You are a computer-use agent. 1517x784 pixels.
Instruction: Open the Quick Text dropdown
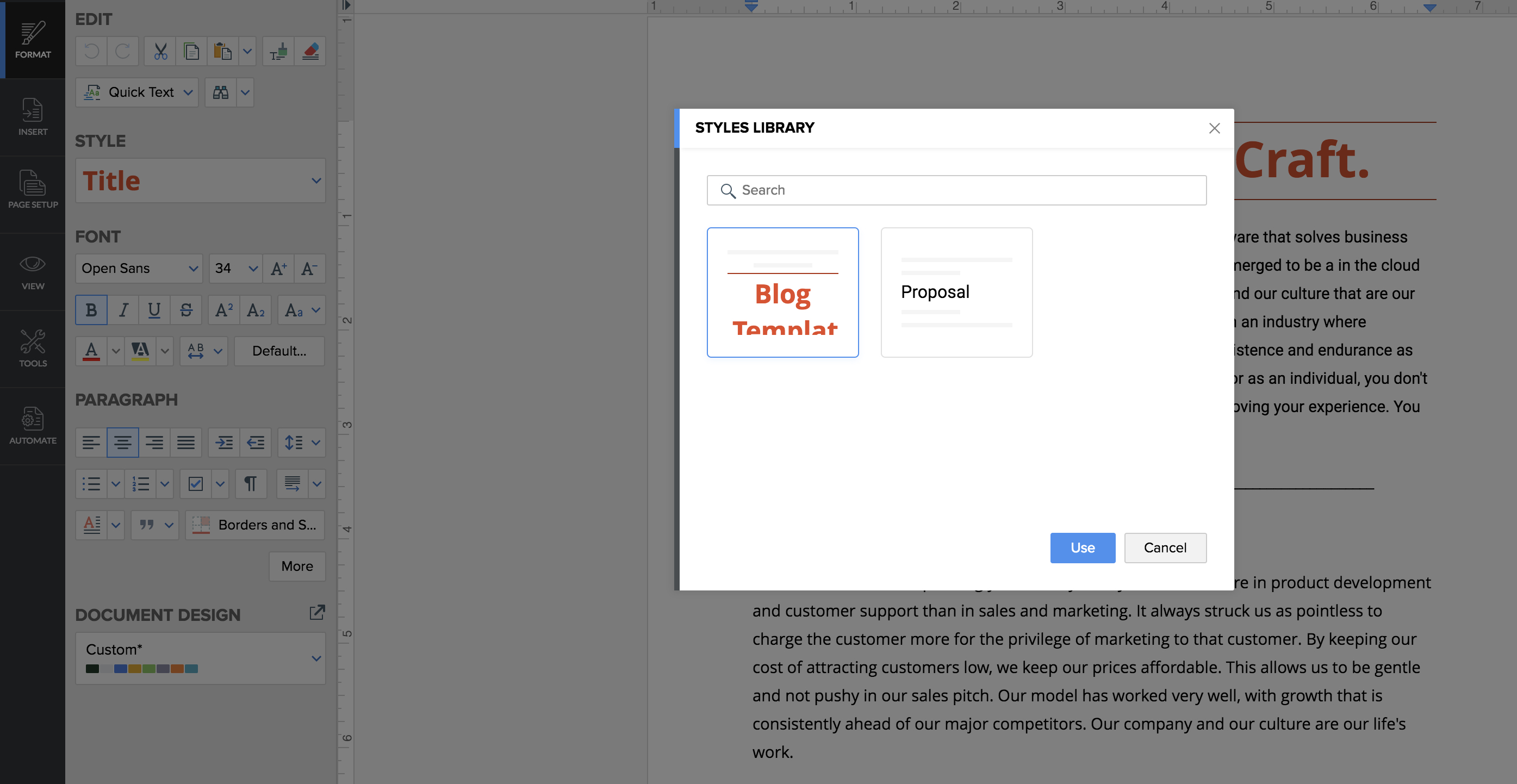point(136,92)
